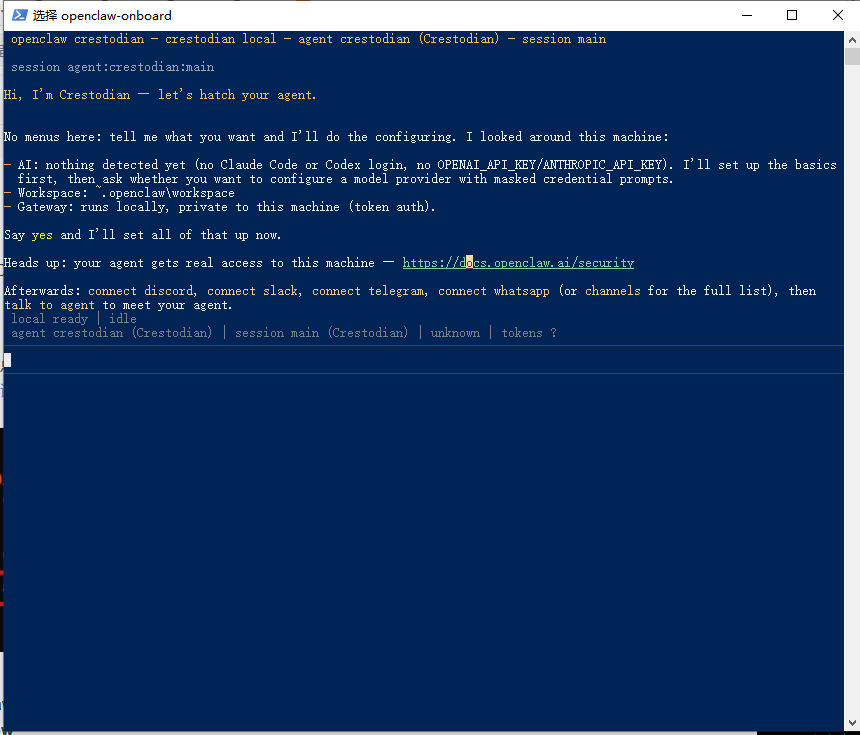
Task: Click 'connect telegram' command text
Action: pos(369,291)
